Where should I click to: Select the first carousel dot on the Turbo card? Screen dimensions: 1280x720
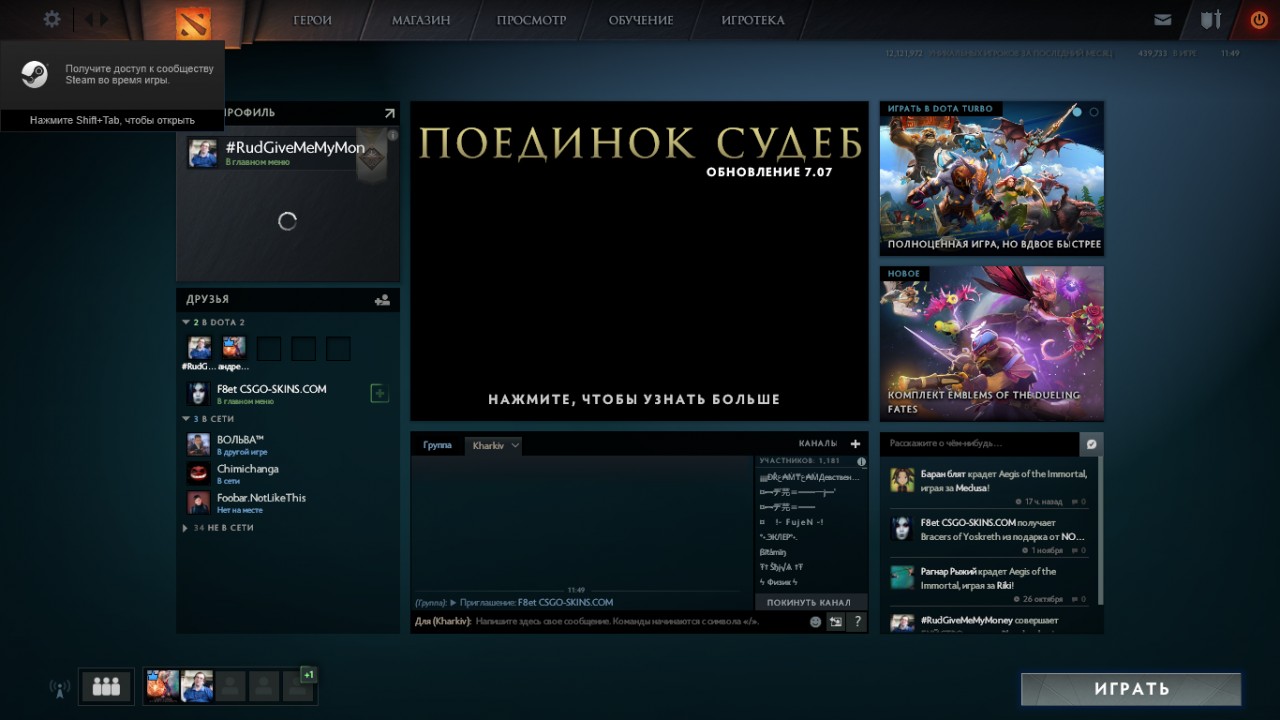click(x=1077, y=112)
